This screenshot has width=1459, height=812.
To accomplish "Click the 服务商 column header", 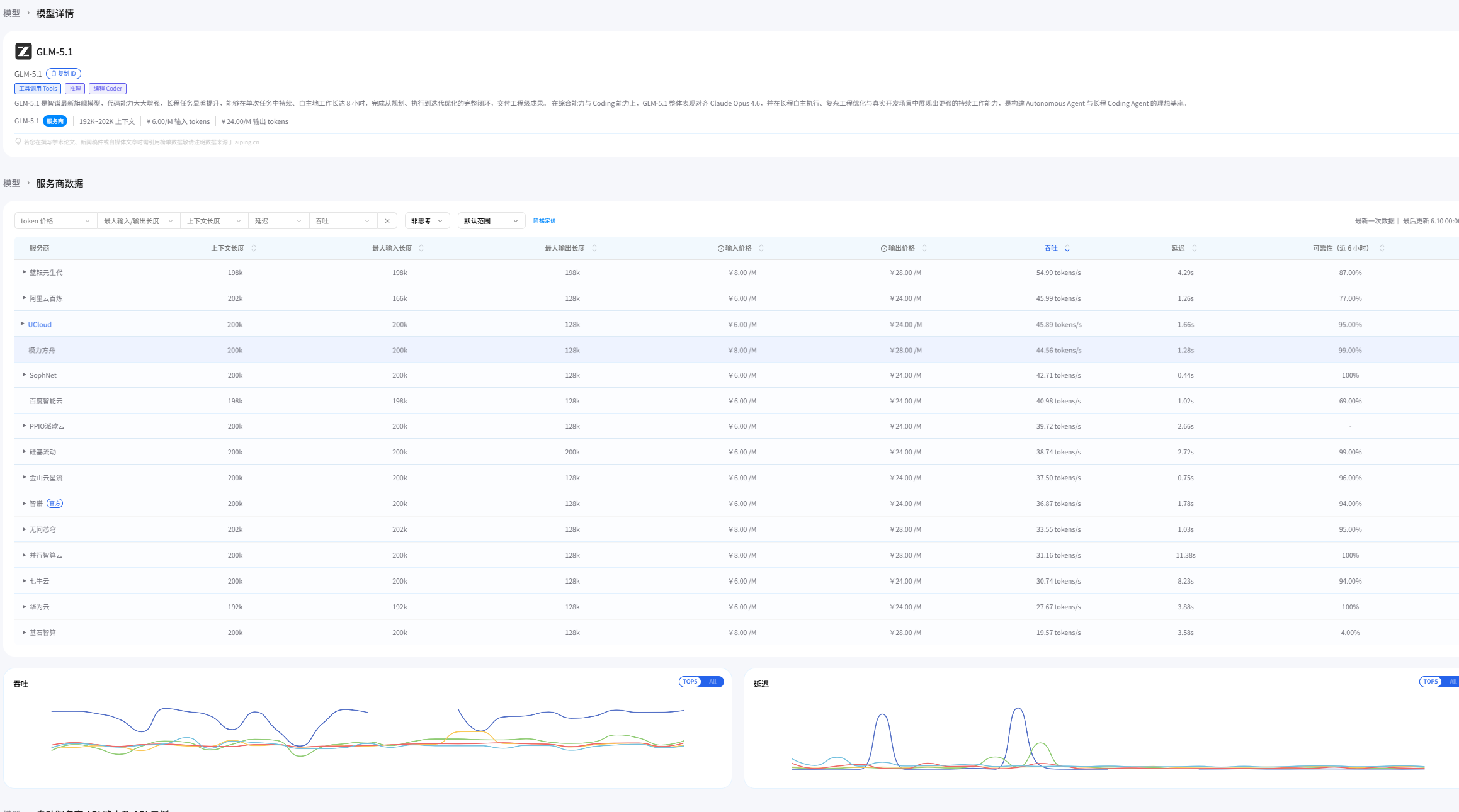I will click(x=39, y=249).
